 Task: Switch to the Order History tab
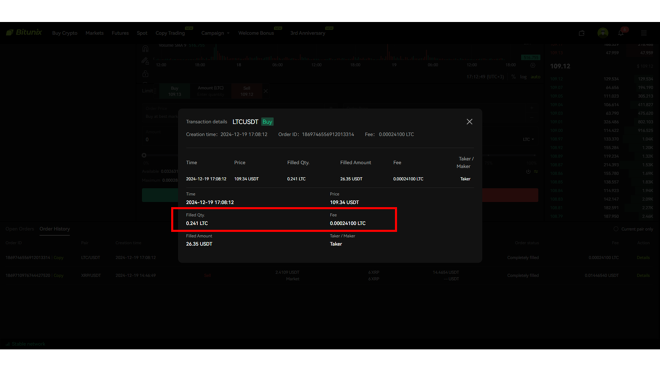click(55, 229)
